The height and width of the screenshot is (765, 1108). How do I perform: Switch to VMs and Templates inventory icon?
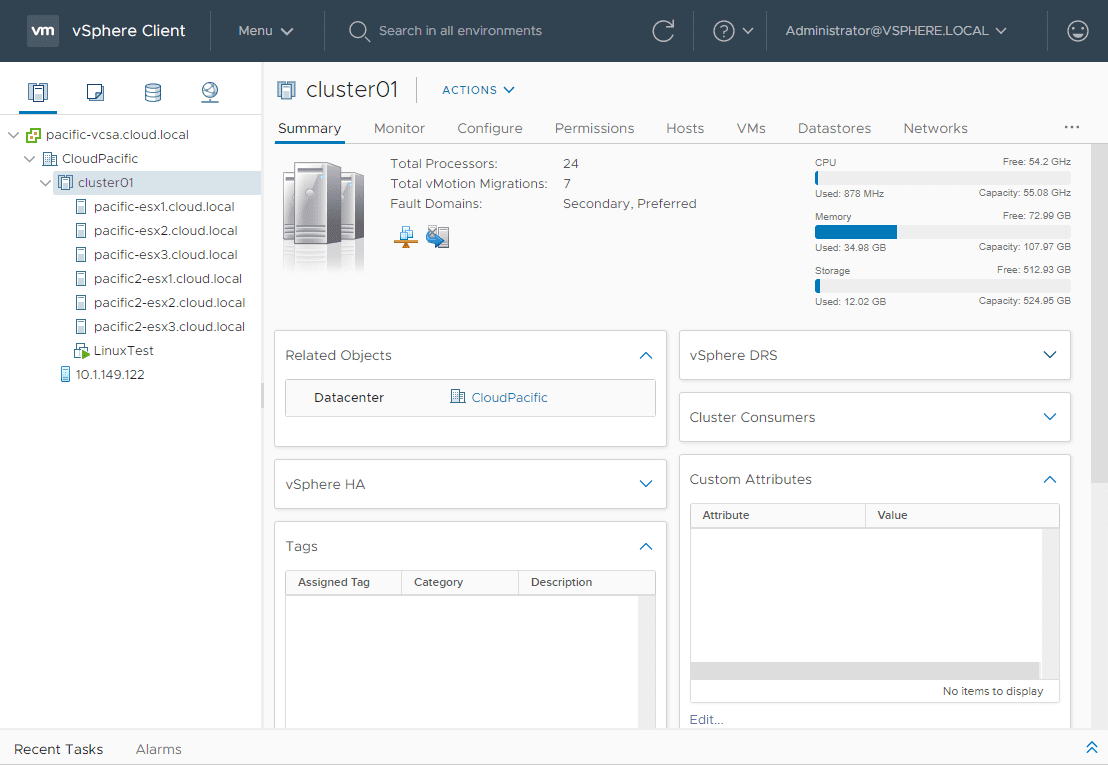tap(96, 93)
